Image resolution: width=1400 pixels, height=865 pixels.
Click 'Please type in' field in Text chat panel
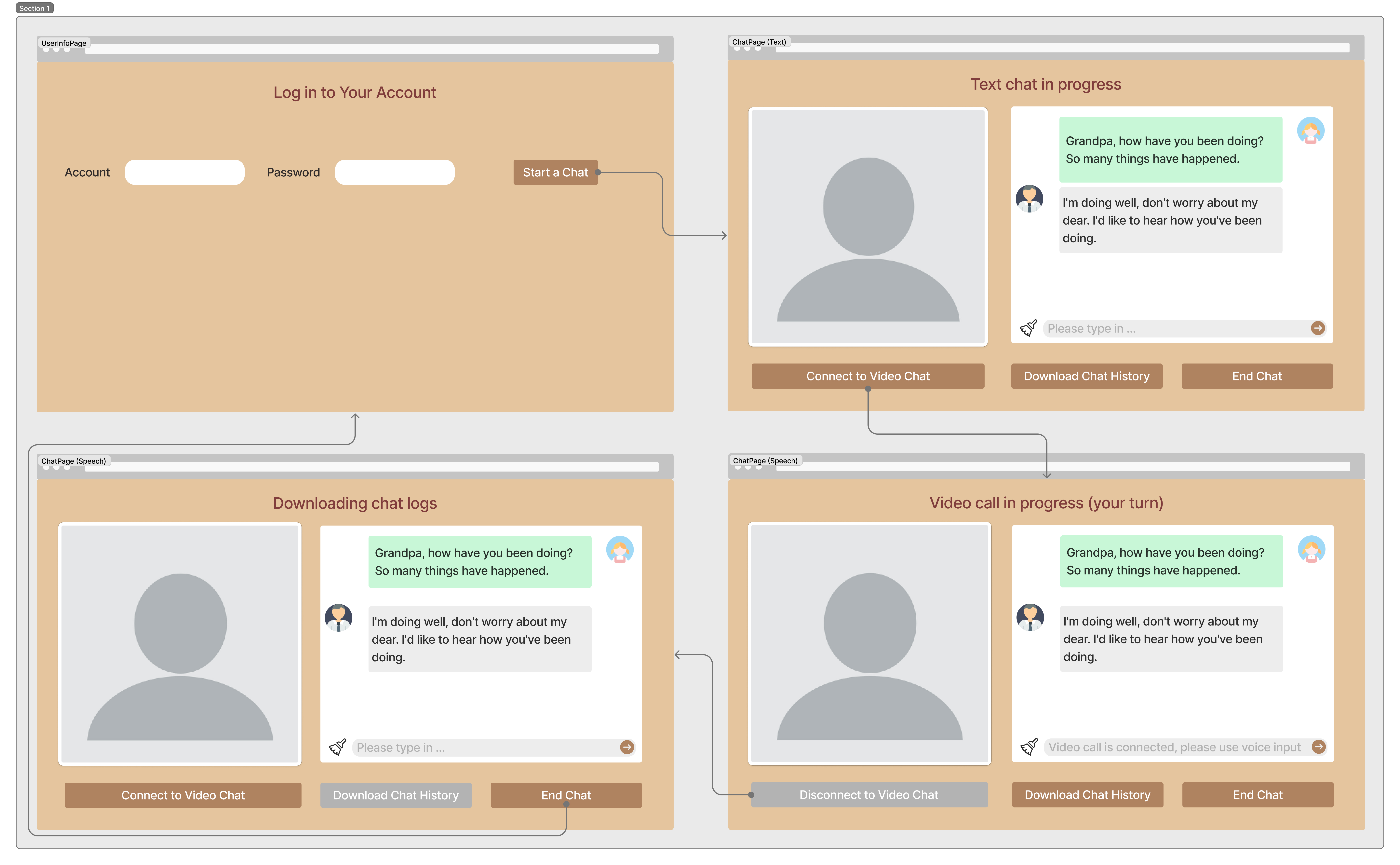pyautogui.click(x=1184, y=328)
